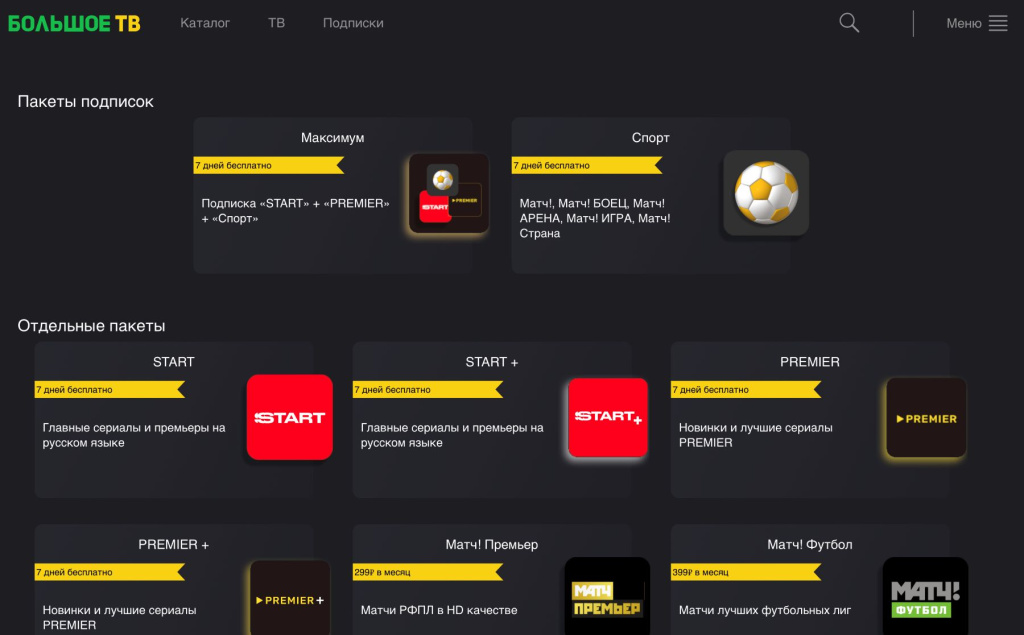
Task: Open the Матч! Премьер logo icon
Action: 607,599
